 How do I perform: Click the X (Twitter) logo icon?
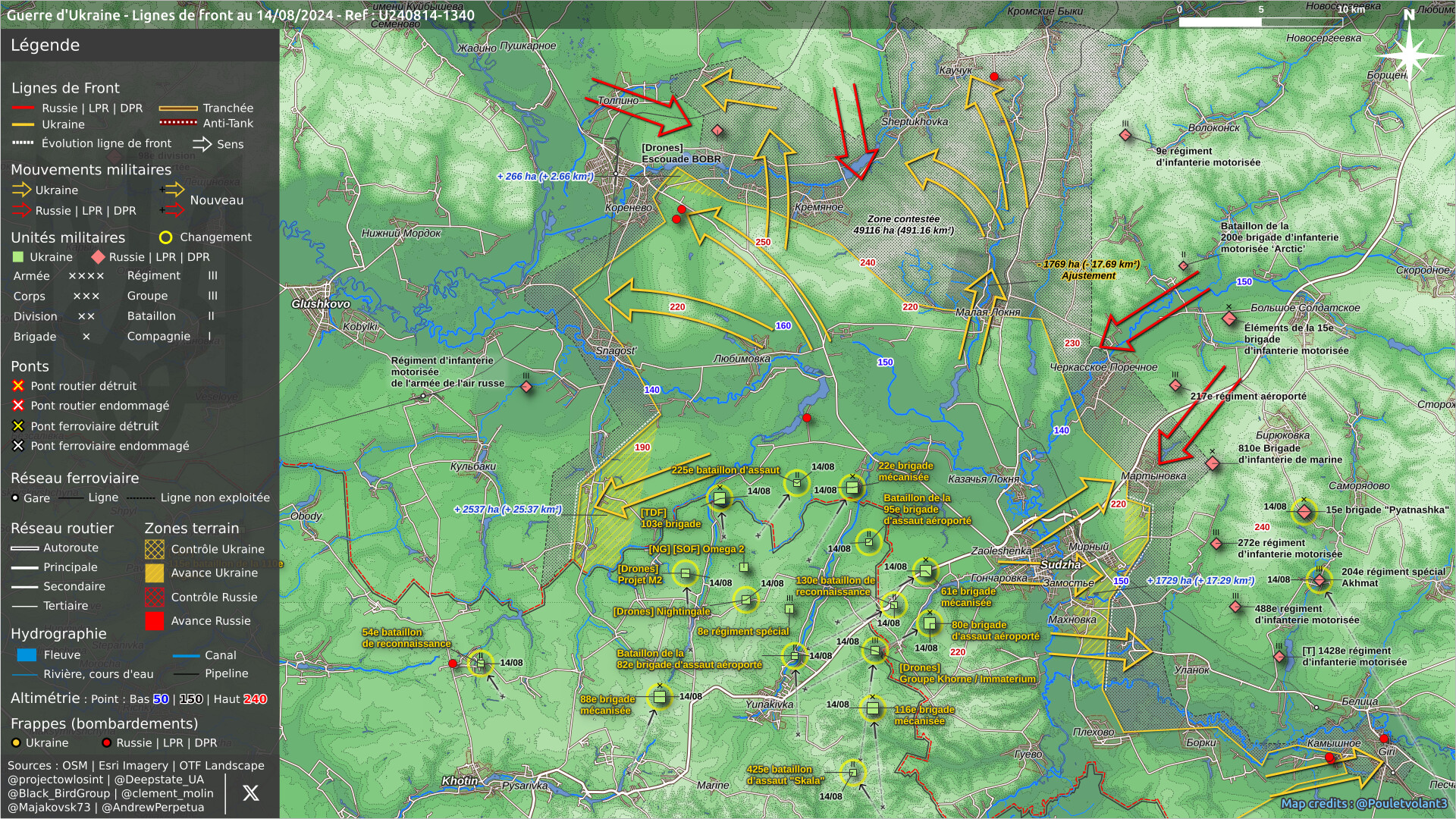250,793
